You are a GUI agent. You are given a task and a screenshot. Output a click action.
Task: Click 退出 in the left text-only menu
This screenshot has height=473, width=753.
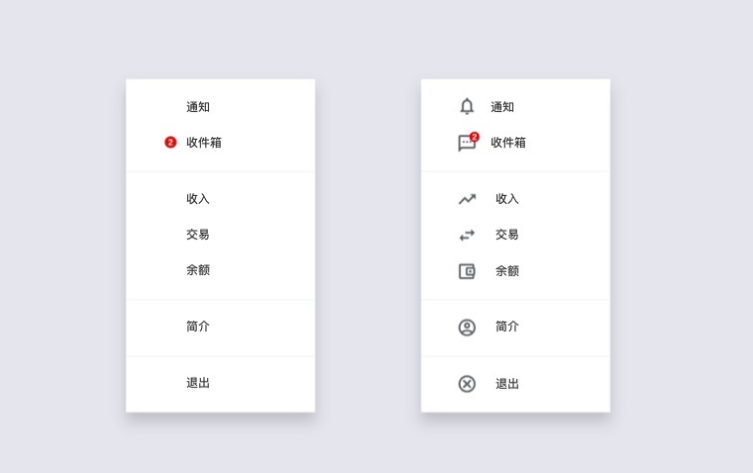[198, 383]
